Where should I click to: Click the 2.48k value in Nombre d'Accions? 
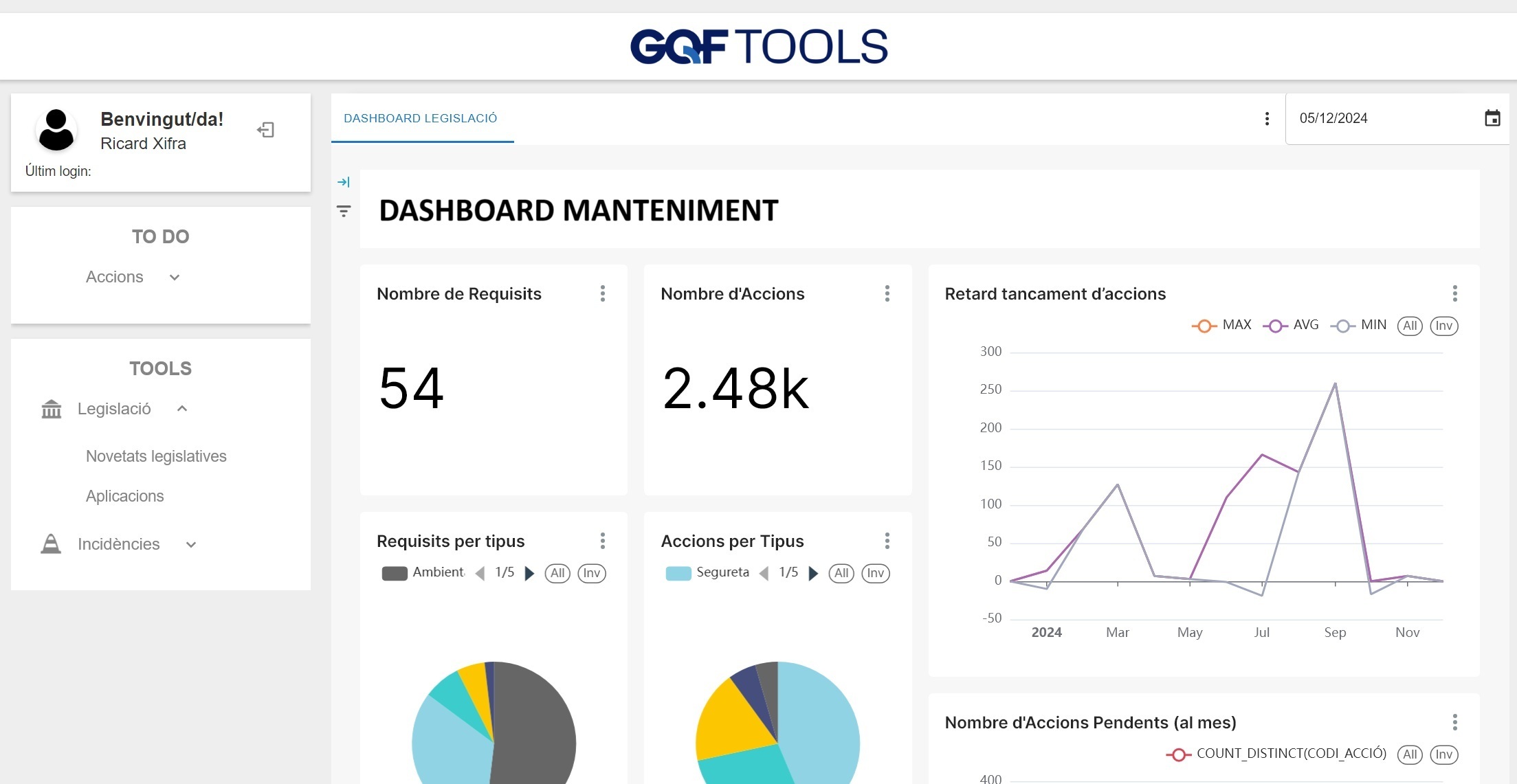pyautogui.click(x=735, y=389)
